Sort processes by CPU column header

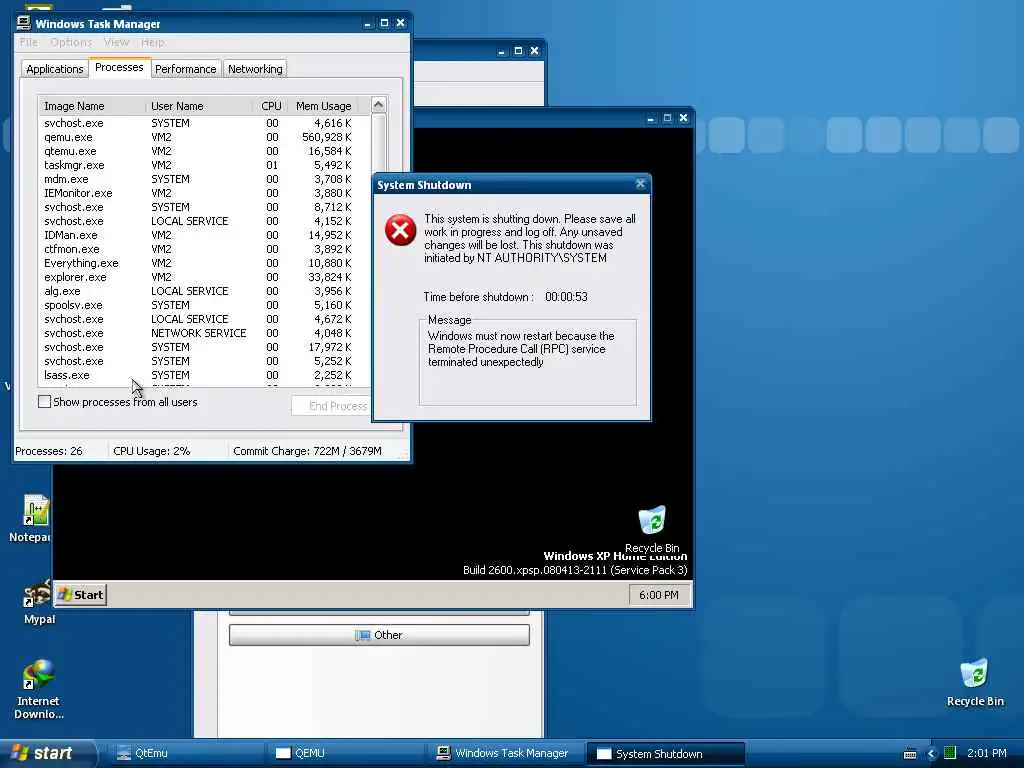pos(270,106)
